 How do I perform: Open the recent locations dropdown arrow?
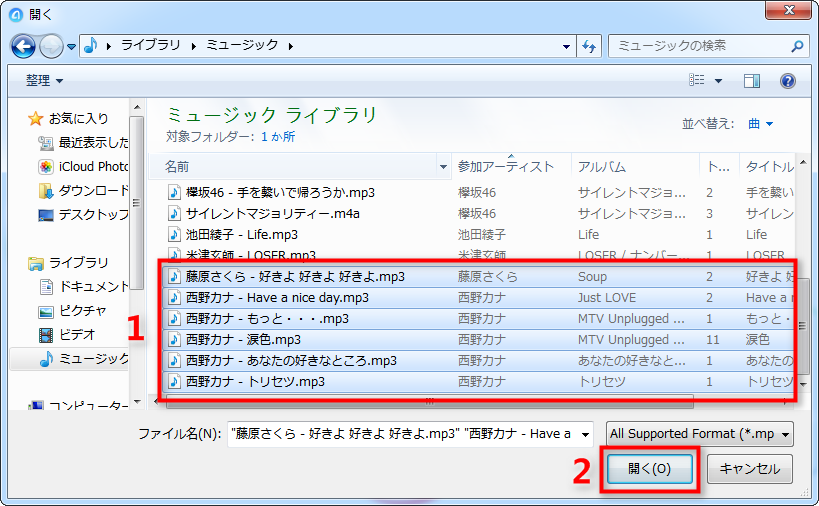[72, 47]
